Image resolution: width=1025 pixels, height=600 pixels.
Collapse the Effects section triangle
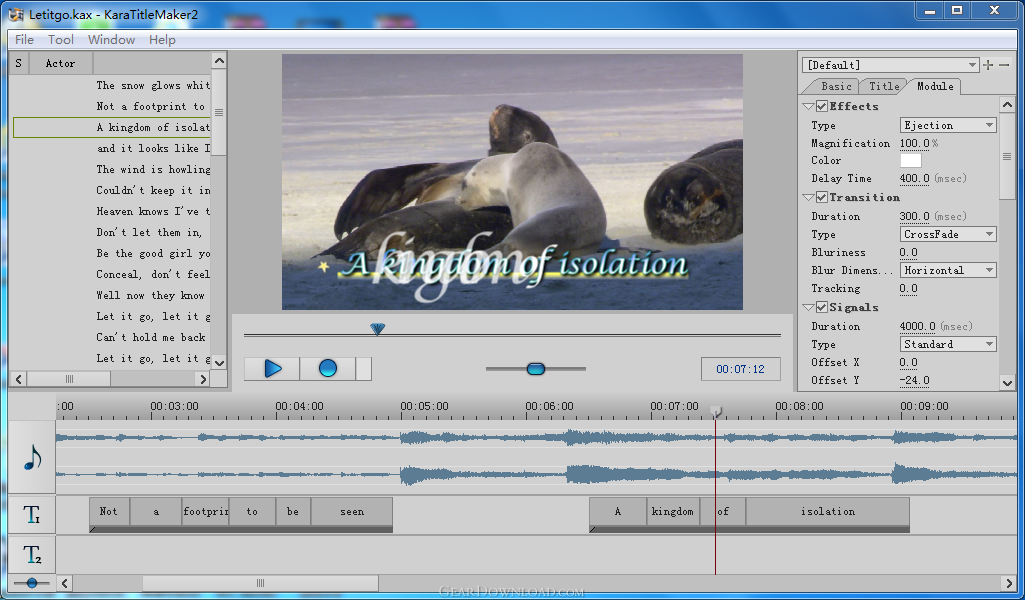pyautogui.click(x=808, y=107)
